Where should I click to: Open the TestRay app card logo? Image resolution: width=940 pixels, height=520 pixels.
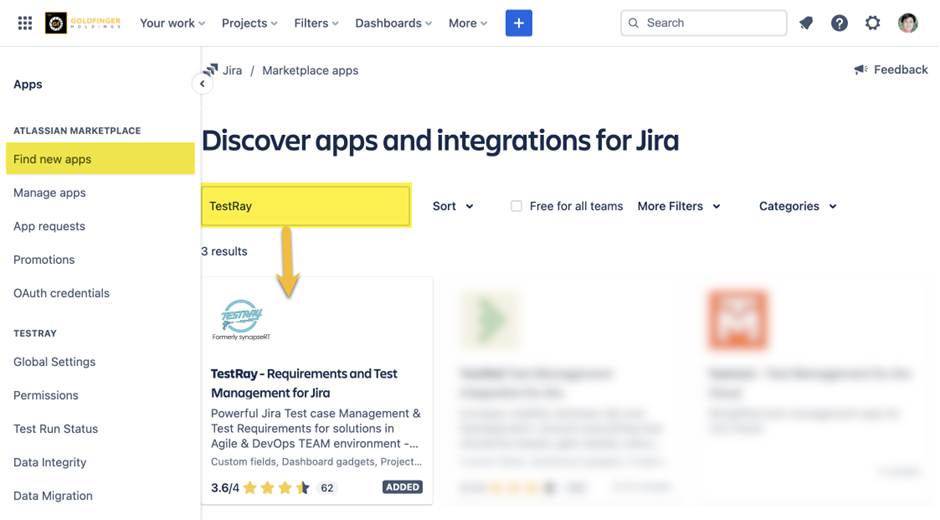pos(241,319)
